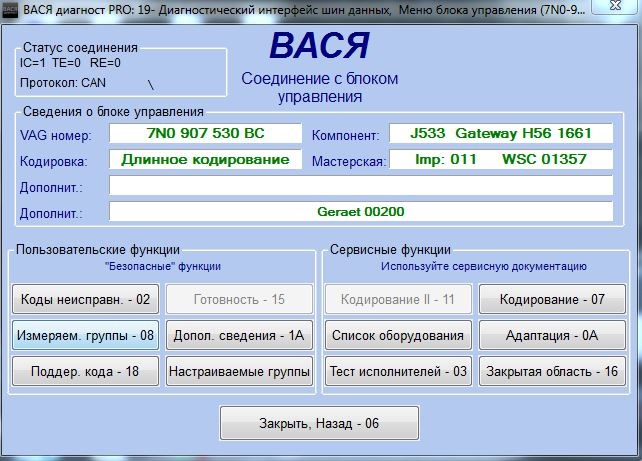Click the 'Соединение с блоком управления' heading

pos(319,87)
